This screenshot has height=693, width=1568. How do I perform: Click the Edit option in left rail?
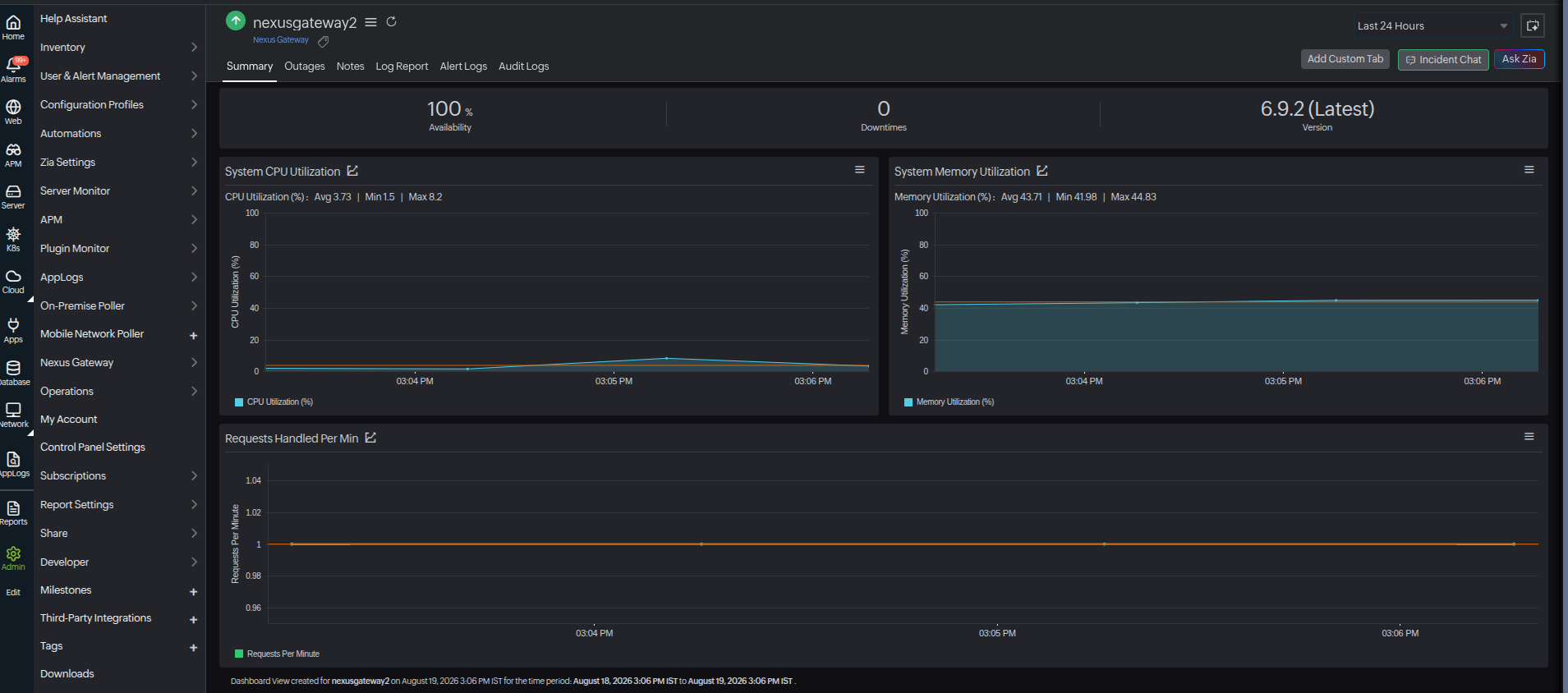coord(13,593)
